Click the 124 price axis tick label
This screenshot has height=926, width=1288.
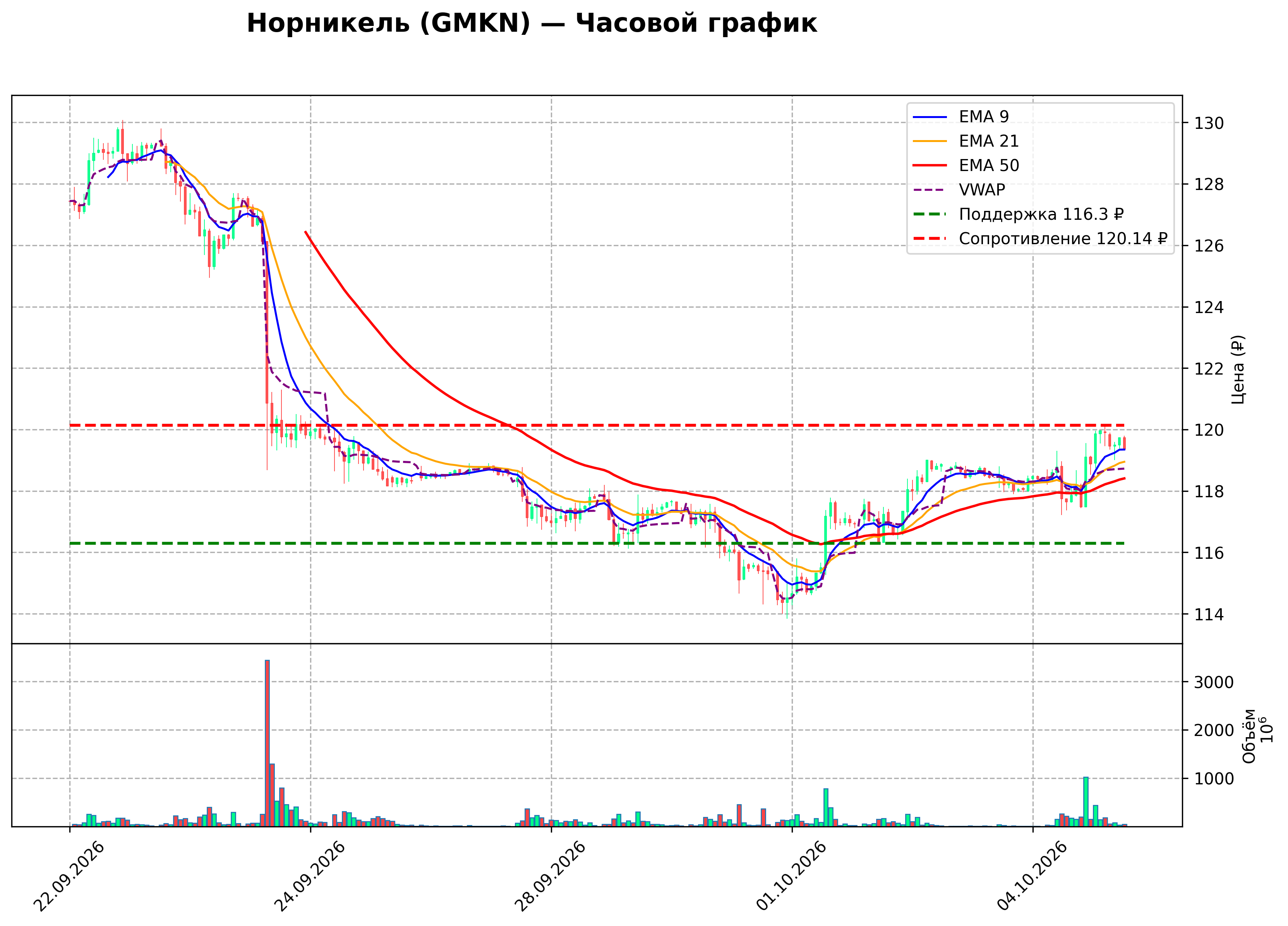pos(1209,307)
